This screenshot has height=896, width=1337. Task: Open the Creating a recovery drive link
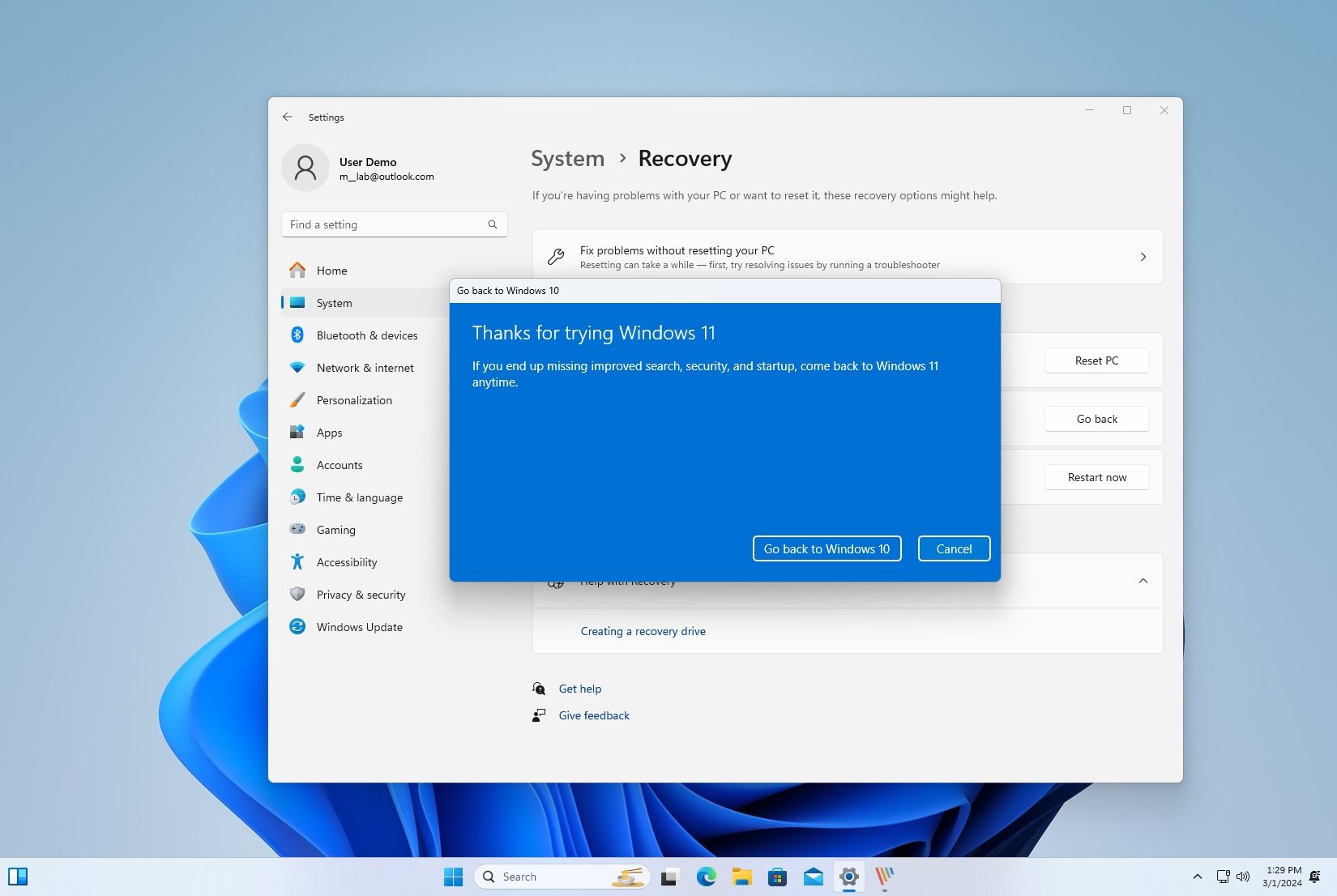coord(643,631)
